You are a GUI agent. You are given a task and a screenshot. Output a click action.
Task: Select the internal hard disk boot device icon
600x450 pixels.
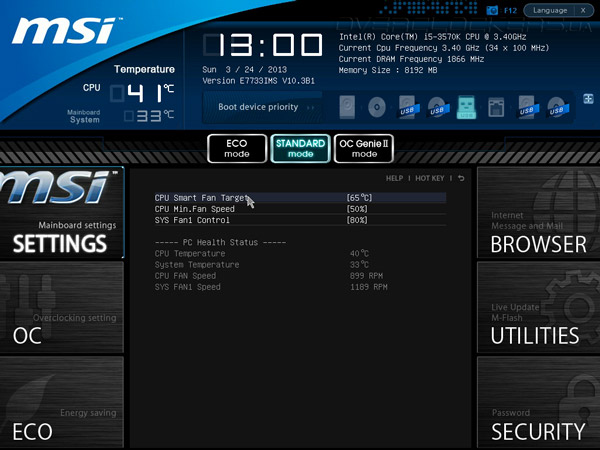pos(347,107)
